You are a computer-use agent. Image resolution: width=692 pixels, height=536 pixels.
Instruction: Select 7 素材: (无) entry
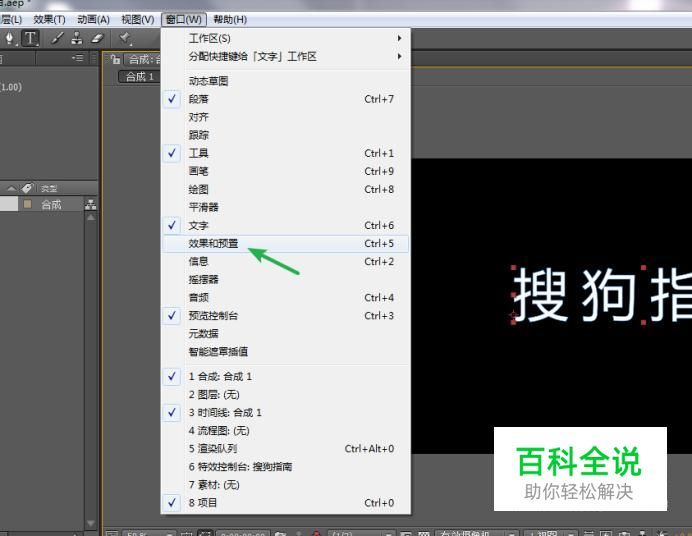click(286, 485)
